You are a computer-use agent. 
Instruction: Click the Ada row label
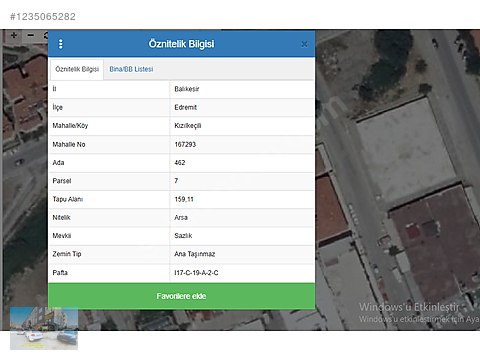click(x=58, y=163)
